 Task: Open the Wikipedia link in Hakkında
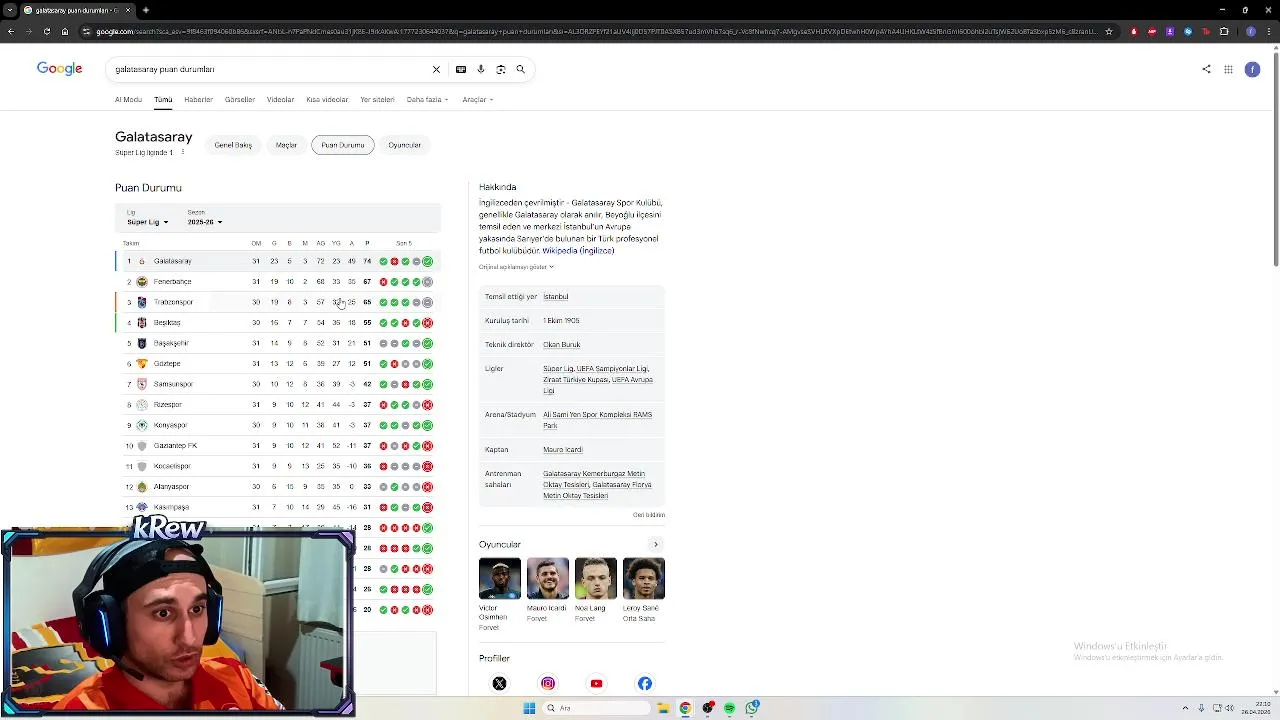click(578, 251)
